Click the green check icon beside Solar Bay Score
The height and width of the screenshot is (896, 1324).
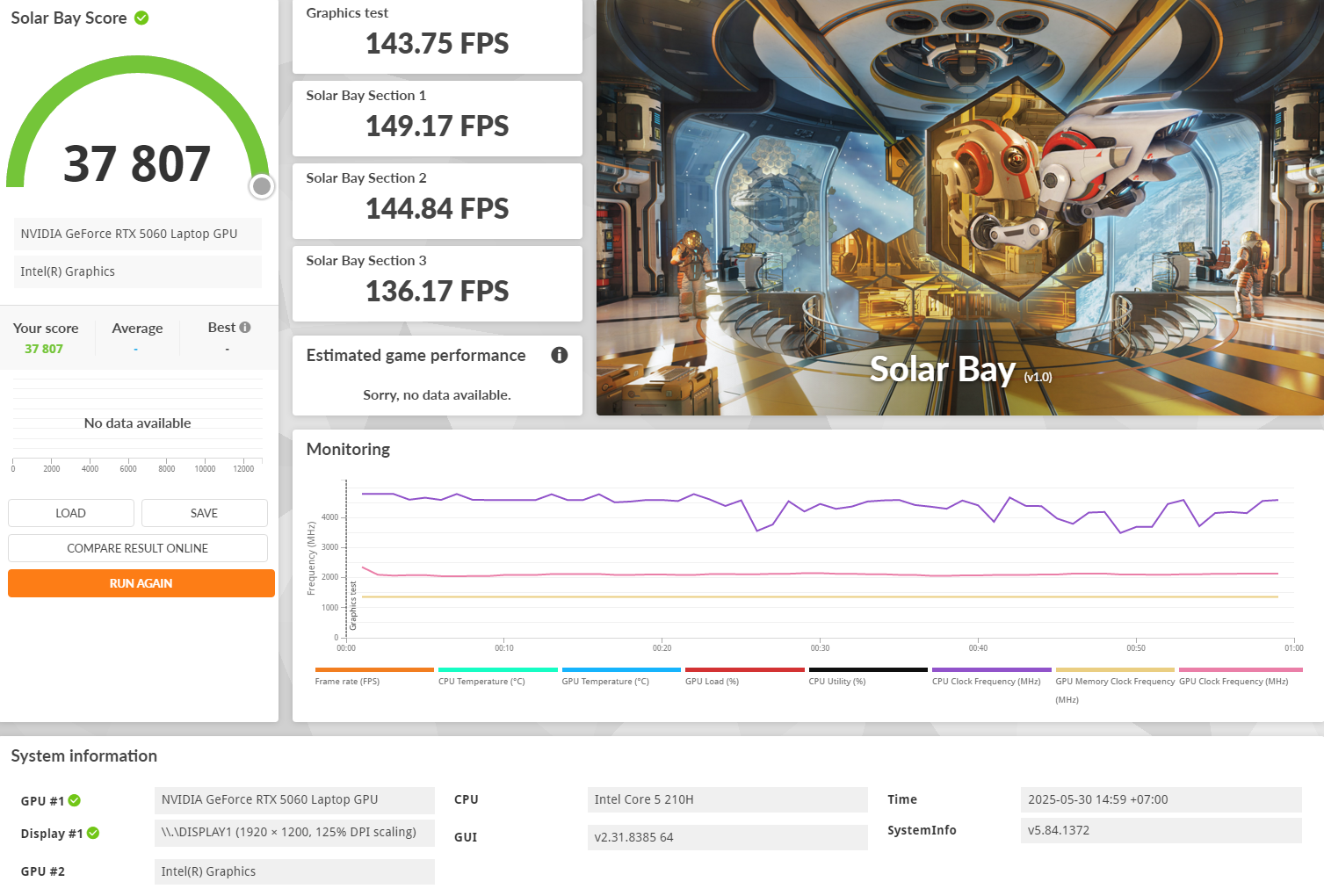(x=141, y=18)
